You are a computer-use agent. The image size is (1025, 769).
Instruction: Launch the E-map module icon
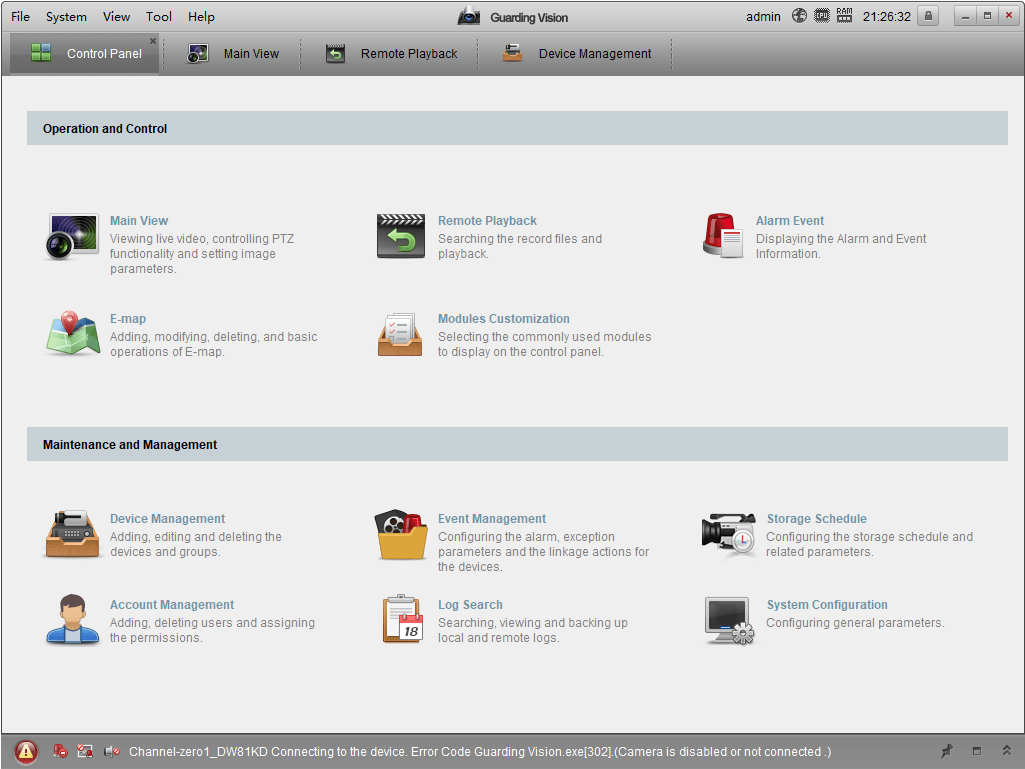(72, 334)
